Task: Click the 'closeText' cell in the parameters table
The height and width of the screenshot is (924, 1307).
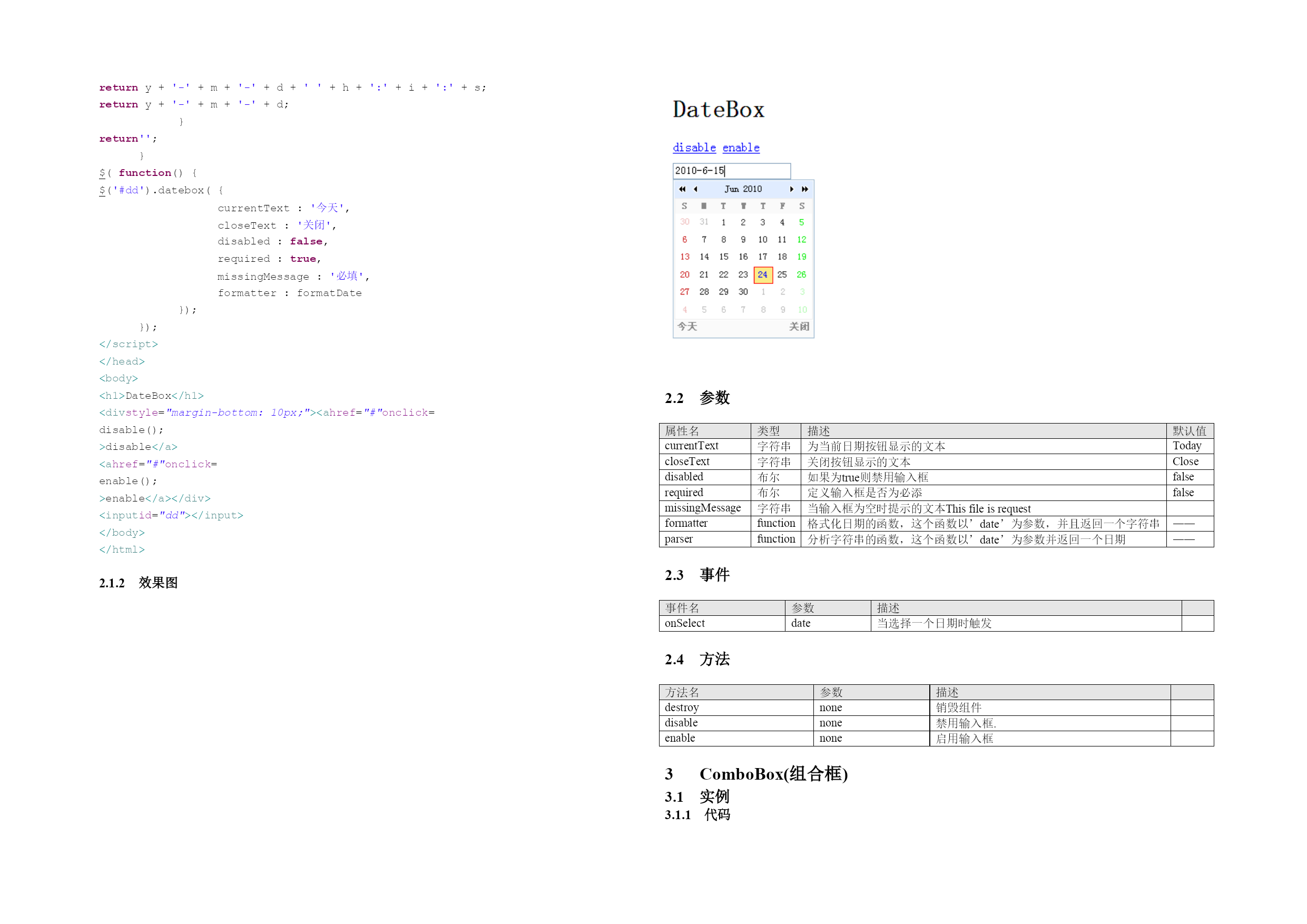Action: [705, 461]
